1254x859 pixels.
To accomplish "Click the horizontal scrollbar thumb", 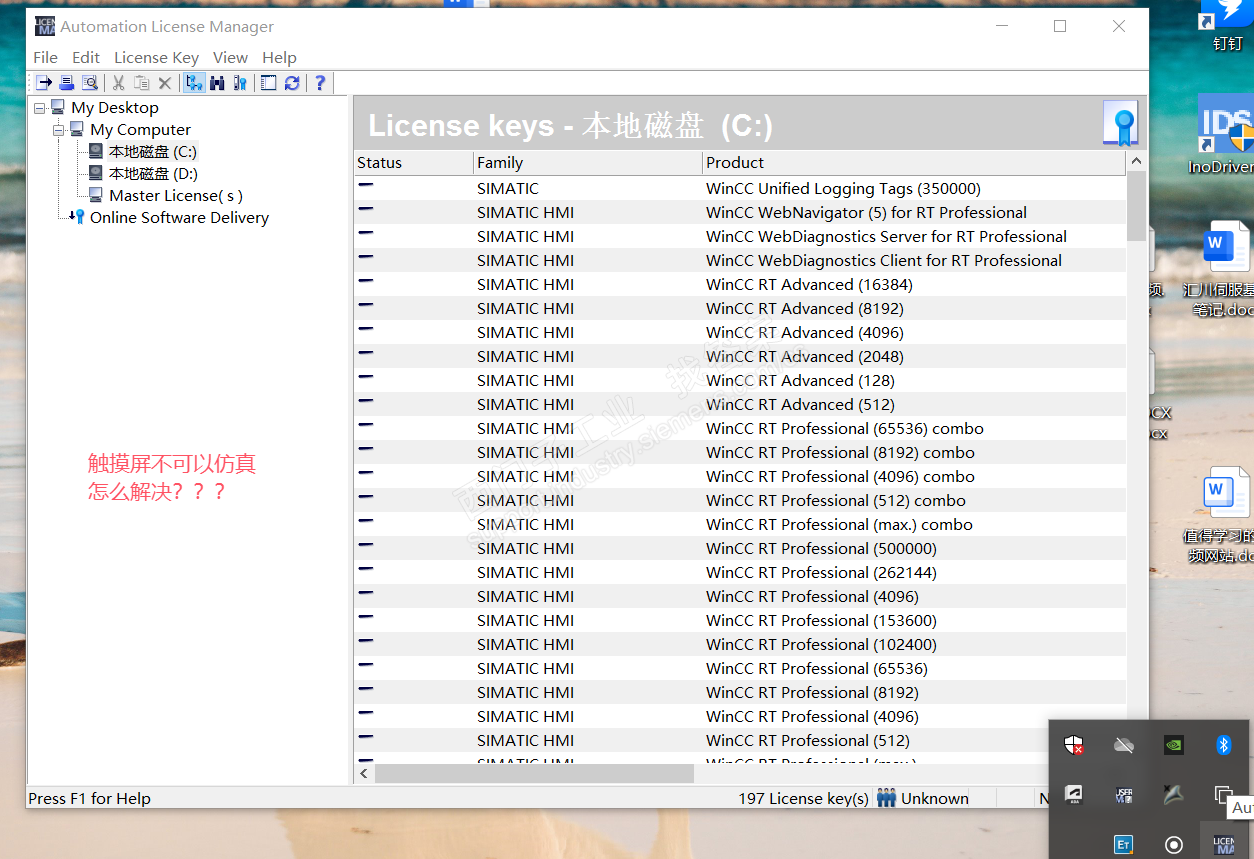I will [534, 773].
